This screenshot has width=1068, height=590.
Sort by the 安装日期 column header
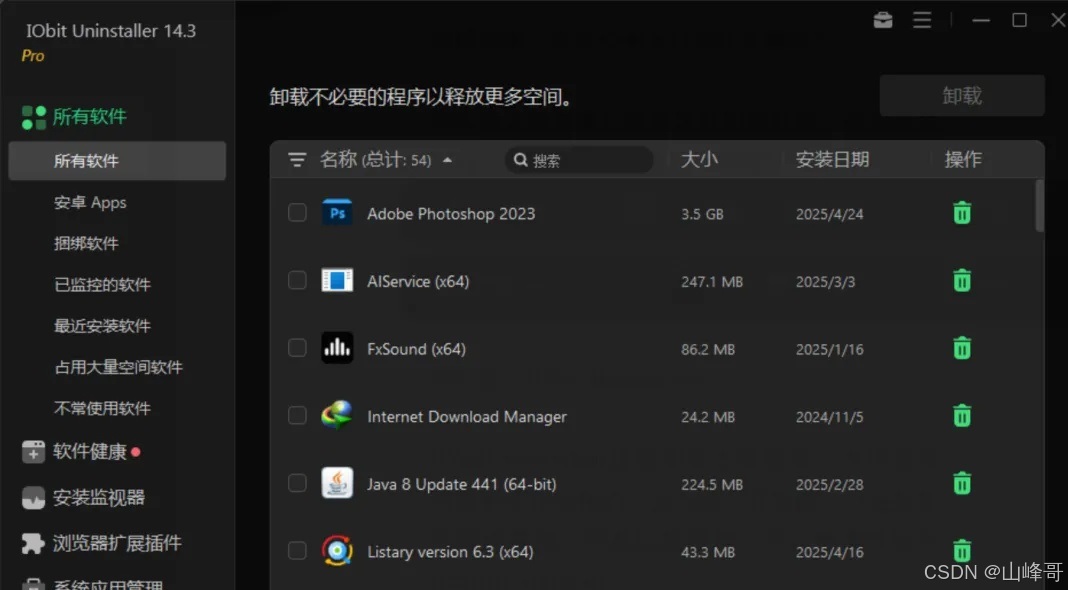pos(832,159)
